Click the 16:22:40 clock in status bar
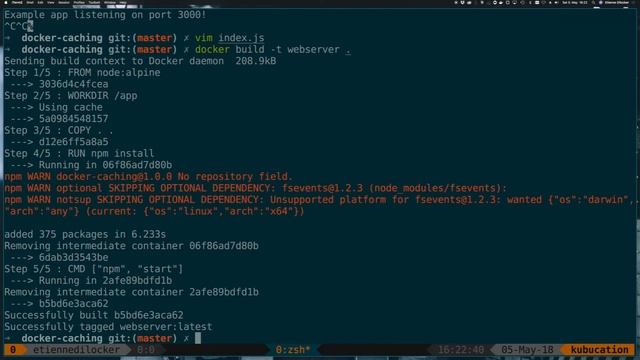640x360 pixels. [x=461, y=350]
